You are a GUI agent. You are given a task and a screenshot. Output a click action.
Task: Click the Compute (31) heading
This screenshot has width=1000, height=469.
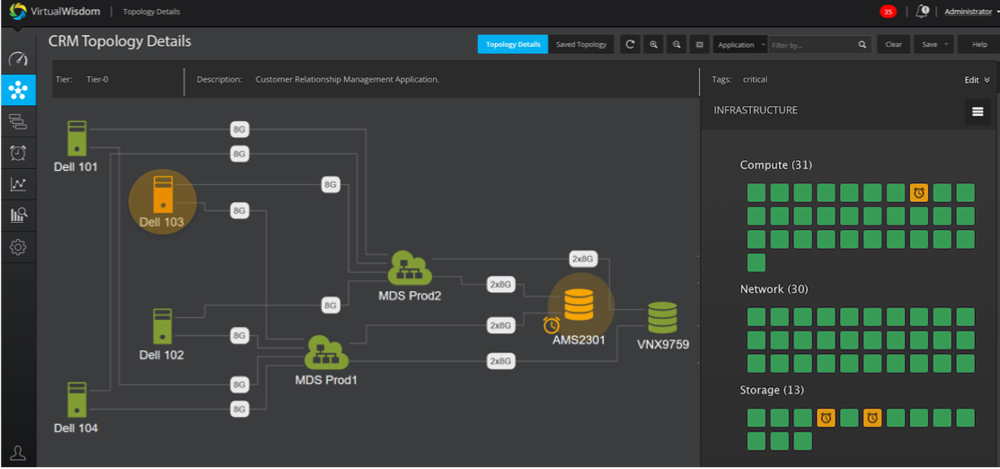click(776, 165)
